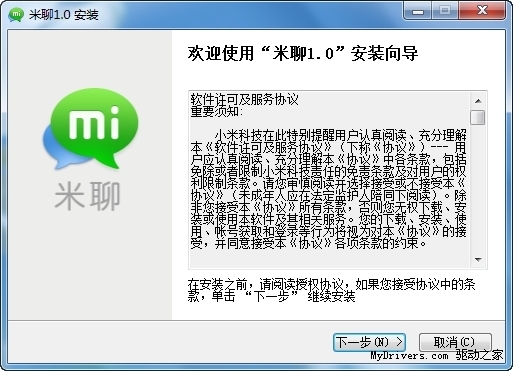Click the window title 米聊1.0 安装

63,15
